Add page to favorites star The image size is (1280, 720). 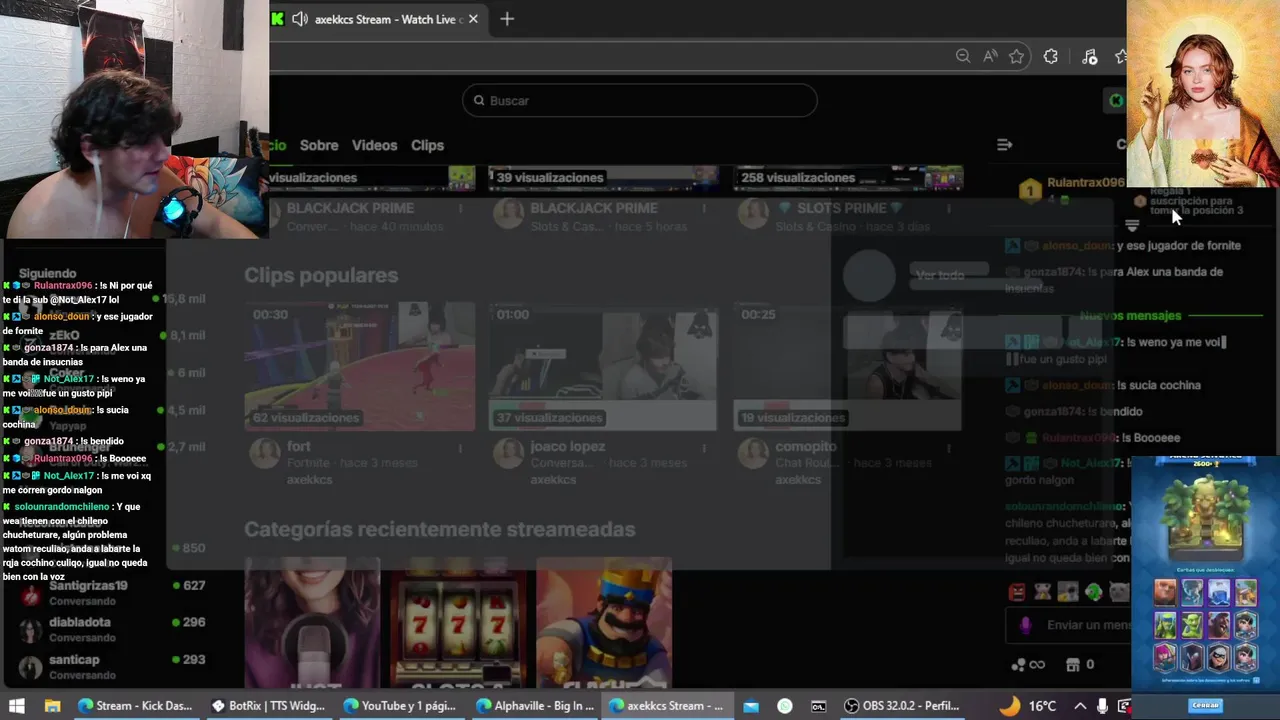pyautogui.click(x=1017, y=56)
